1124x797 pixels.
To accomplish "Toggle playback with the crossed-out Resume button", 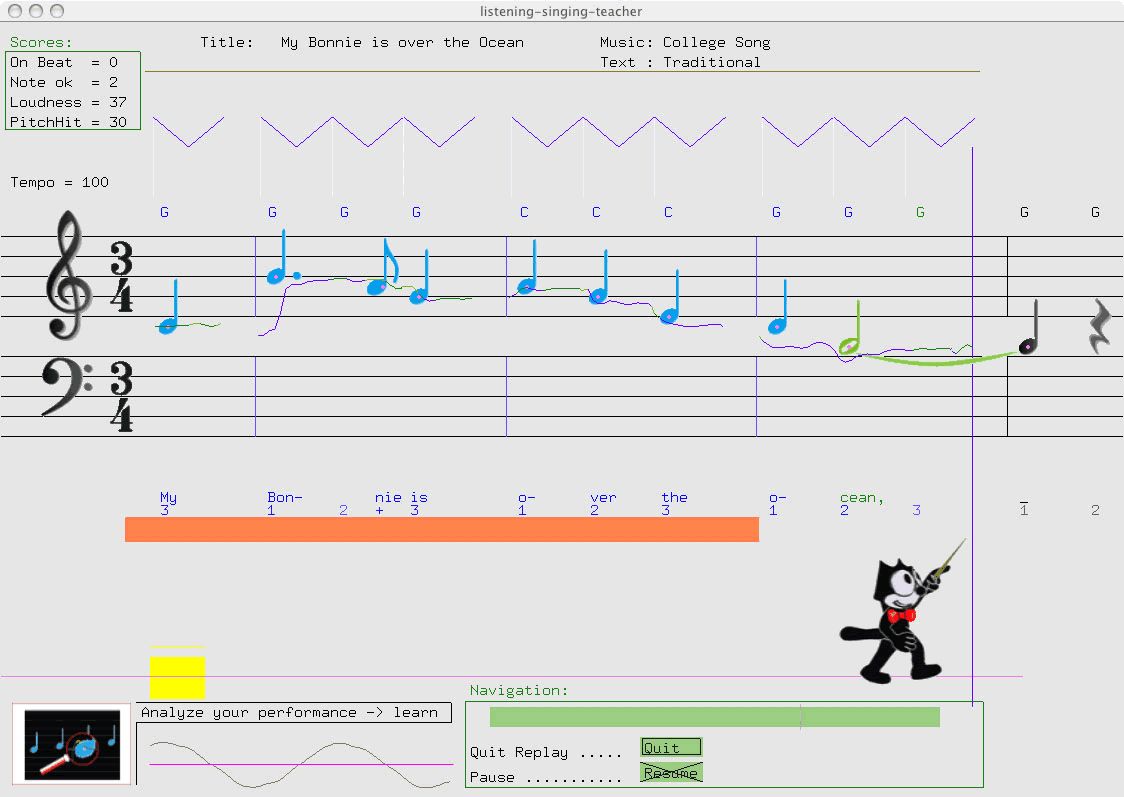I will coord(670,771).
